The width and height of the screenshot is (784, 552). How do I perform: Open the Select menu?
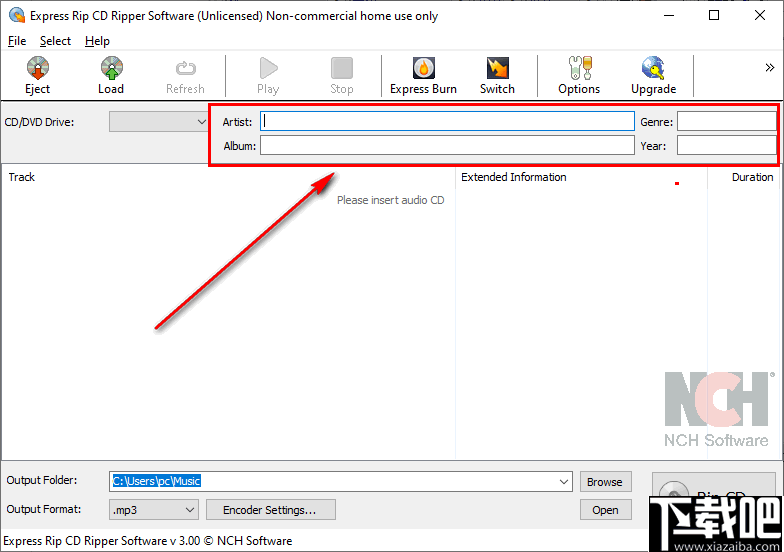56,41
